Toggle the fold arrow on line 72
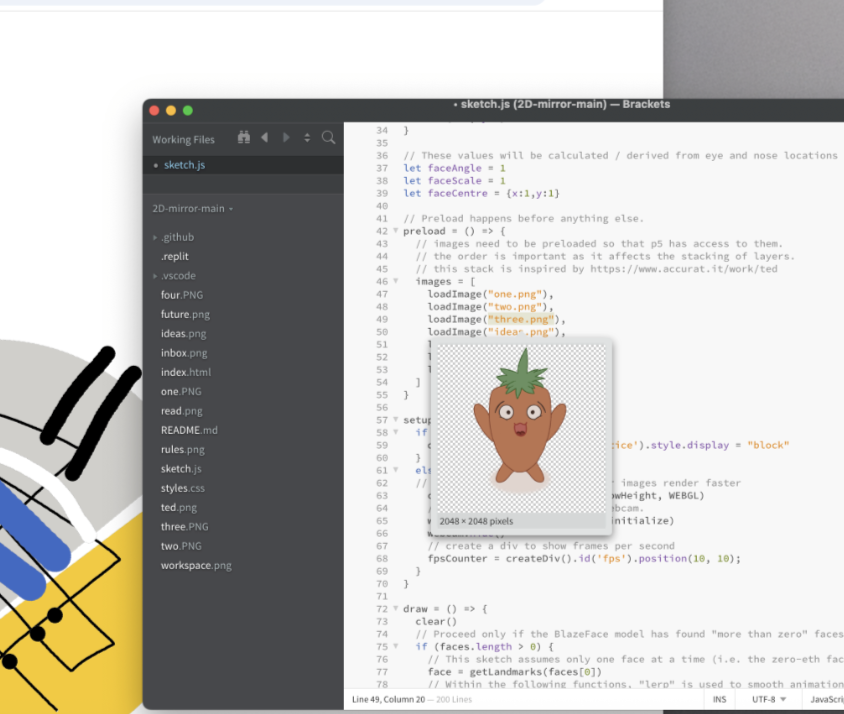Image resolution: width=844 pixels, height=714 pixels. point(398,608)
